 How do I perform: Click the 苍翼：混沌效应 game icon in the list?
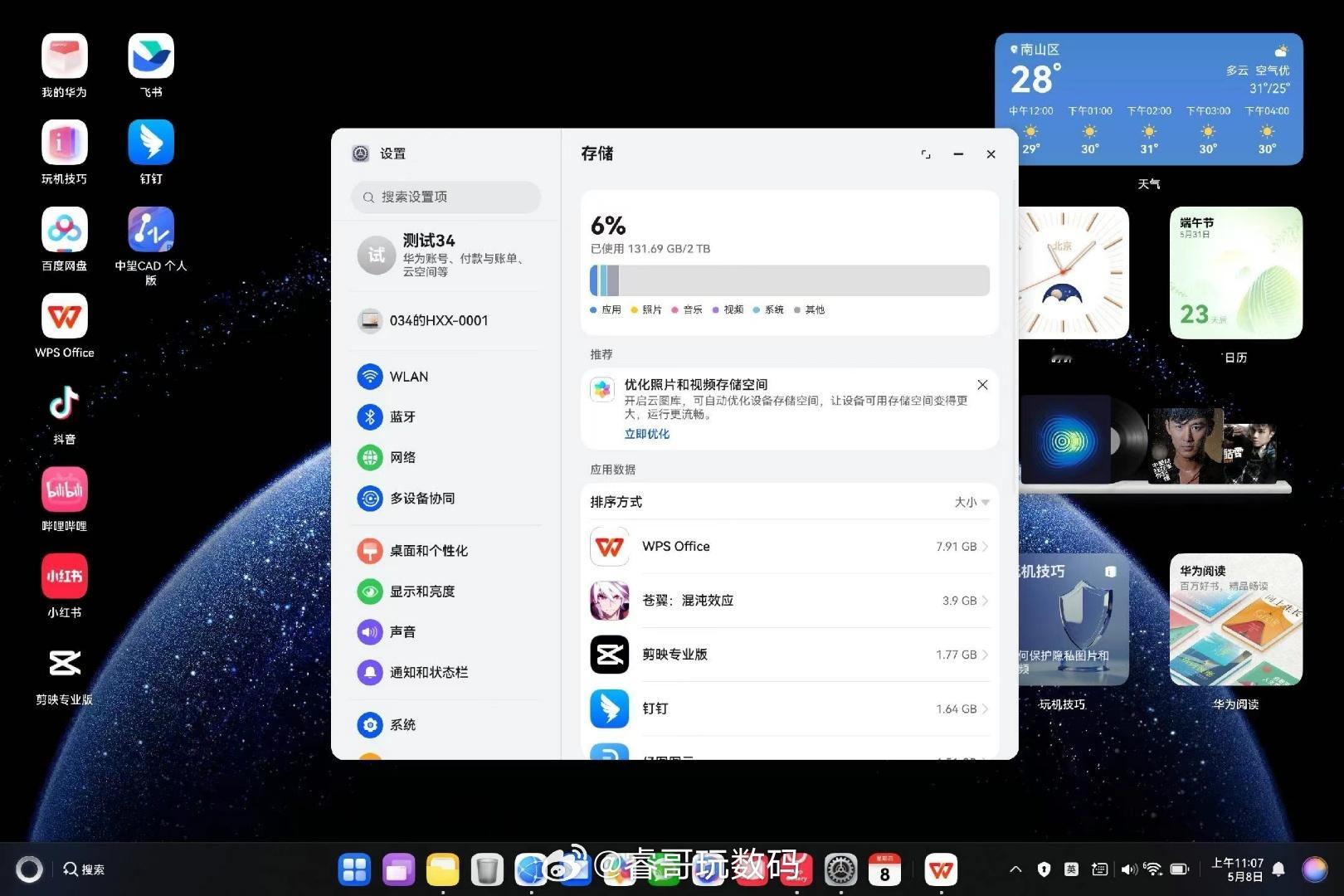tap(610, 601)
